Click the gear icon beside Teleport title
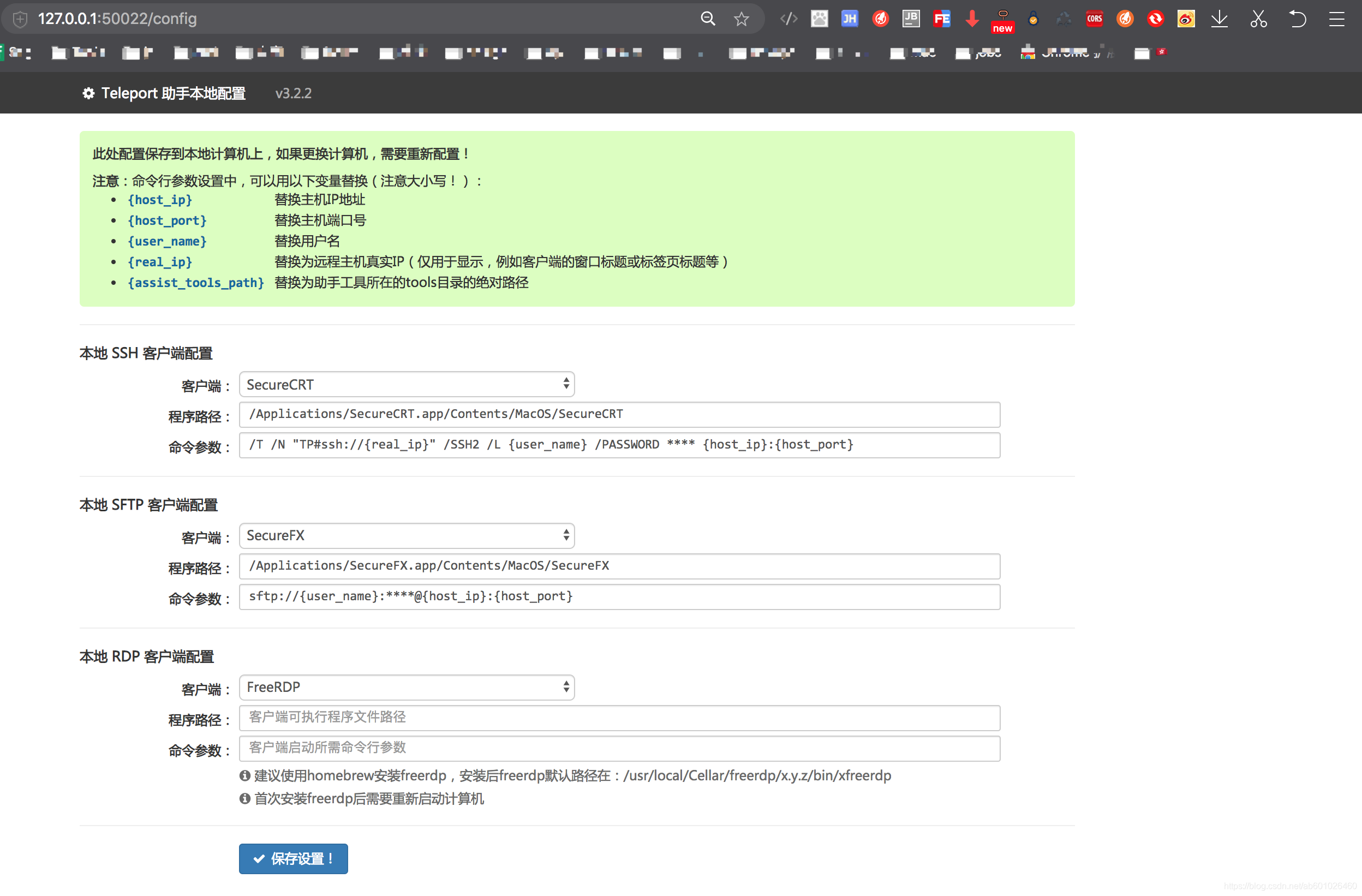This screenshot has height=896, width=1362. tap(88, 93)
